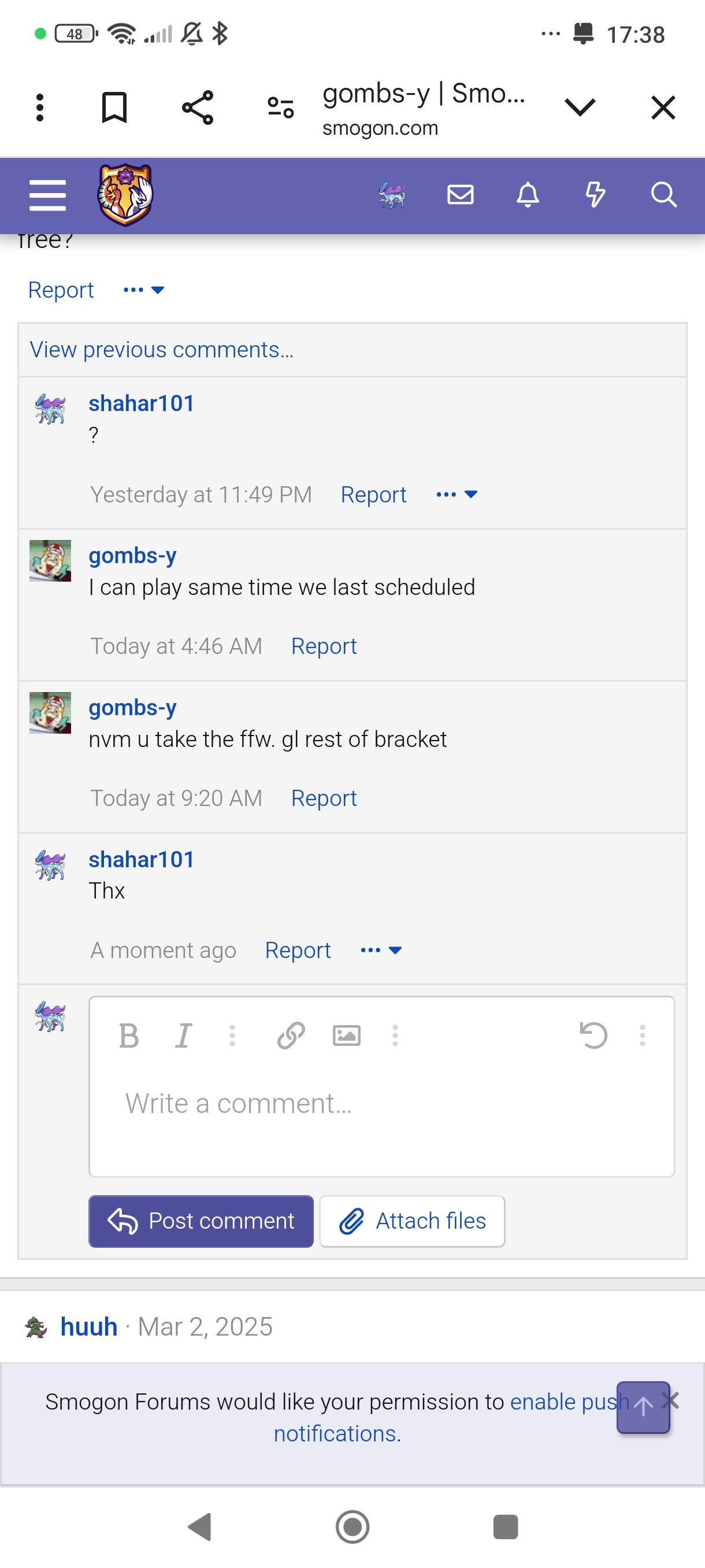Viewport: 705px width, 1568px height.
Task: Undo last edit in comment editor
Action: (593, 1035)
